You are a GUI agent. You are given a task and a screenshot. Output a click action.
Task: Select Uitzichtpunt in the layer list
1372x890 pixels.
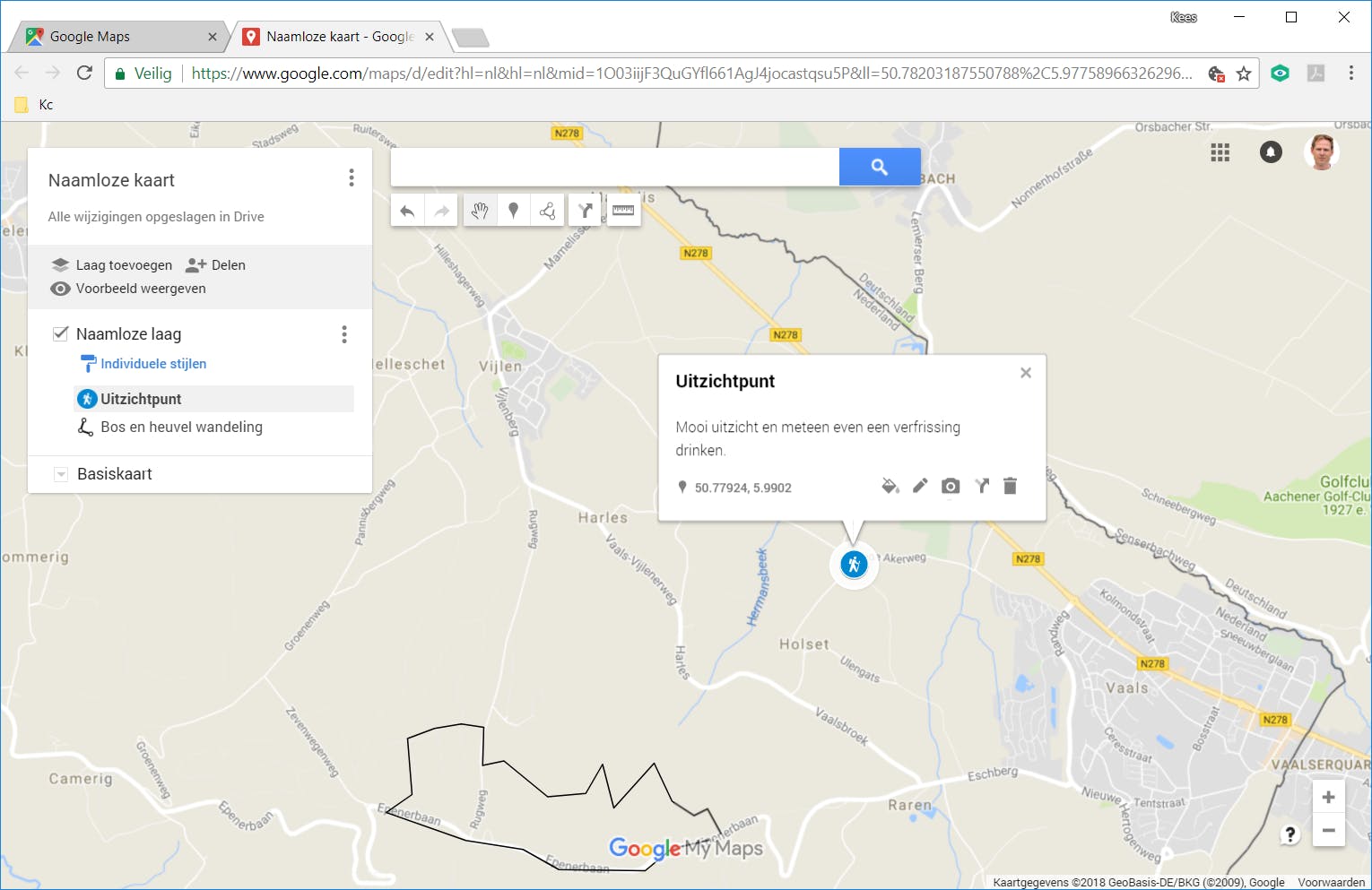pyautogui.click(x=213, y=399)
